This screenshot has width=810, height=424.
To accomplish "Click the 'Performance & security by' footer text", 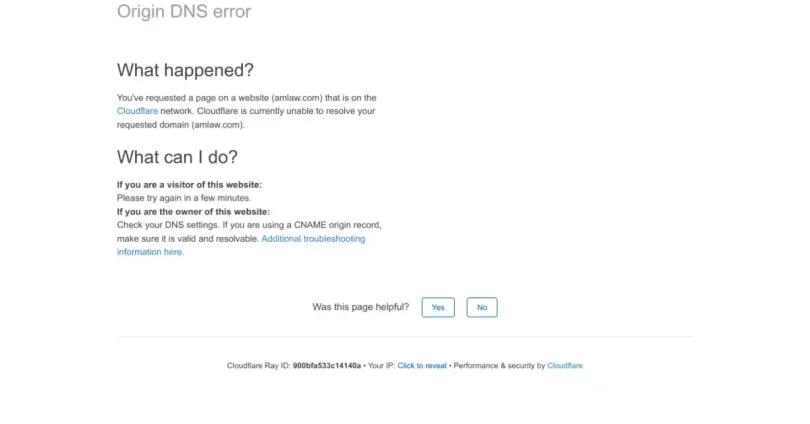I will 499,366.
